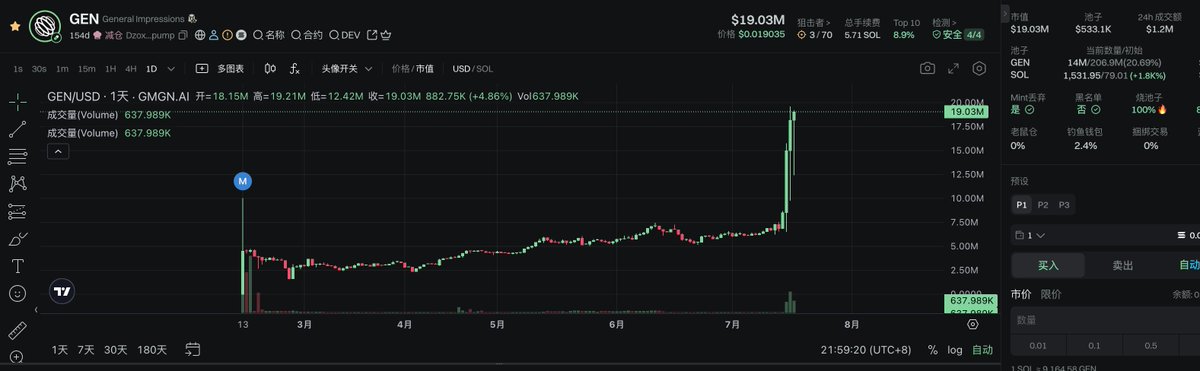Select the brush drawing tool
The width and height of the screenshot is (1200, 371).
coord(17,238)
